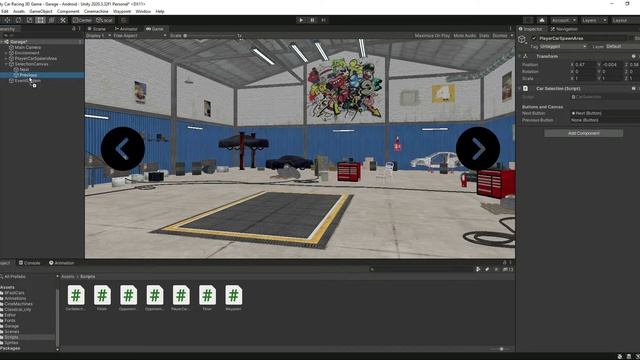
Task: Open the Waypoint menu
Action: coord(122,11)
